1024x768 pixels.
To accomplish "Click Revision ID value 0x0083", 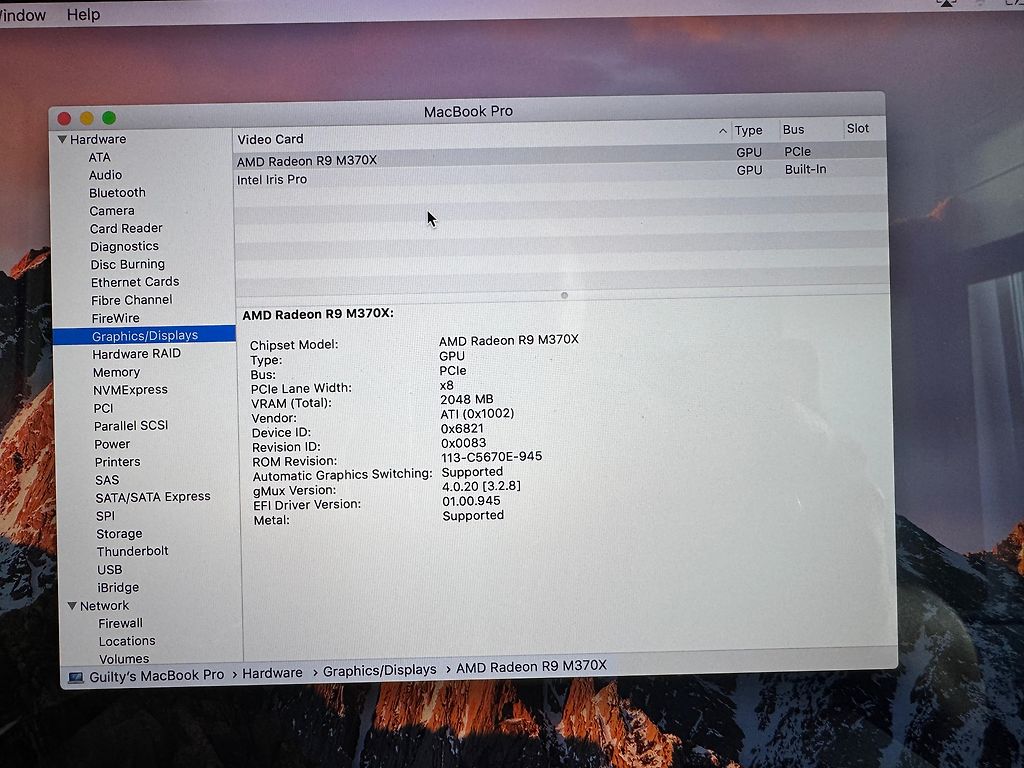I will point(464,443).
